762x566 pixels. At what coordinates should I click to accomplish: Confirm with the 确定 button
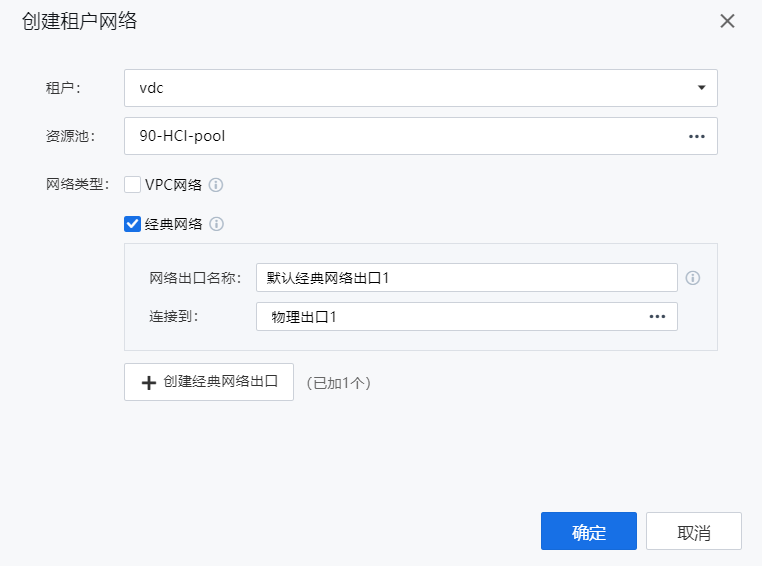point(589,531)
